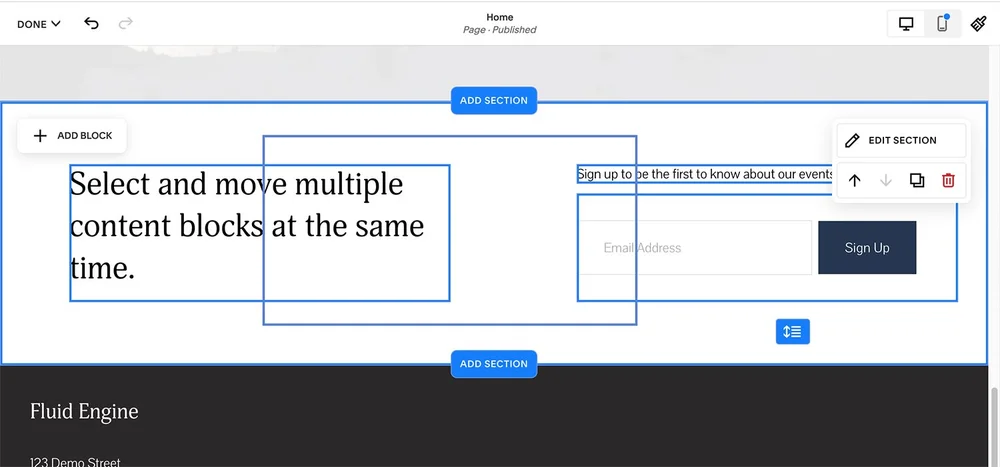1000x467 pixels.
Task: Switch to desktop view icon
Action: pyautogui.click(x=906, y=24)
